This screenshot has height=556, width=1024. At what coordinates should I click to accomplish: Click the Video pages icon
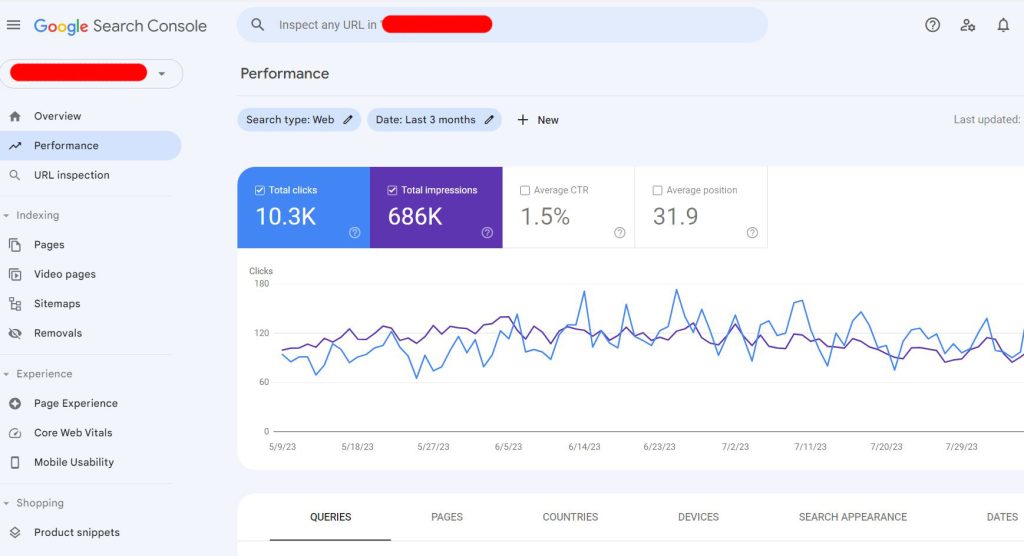pos(15,274)
